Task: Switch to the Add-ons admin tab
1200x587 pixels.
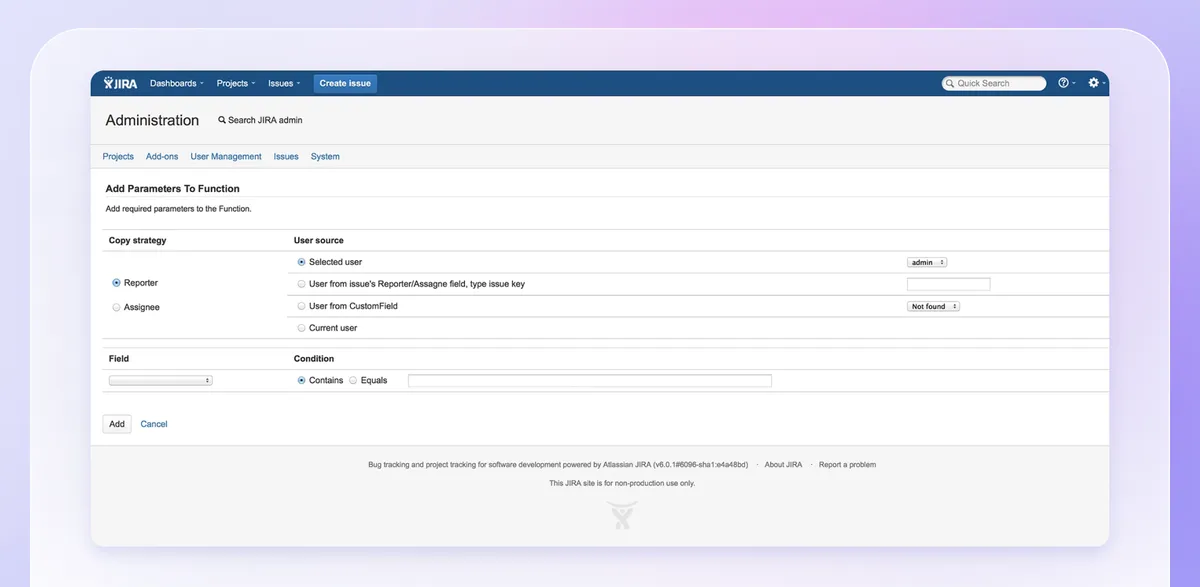Action: (x=162, y=156)
